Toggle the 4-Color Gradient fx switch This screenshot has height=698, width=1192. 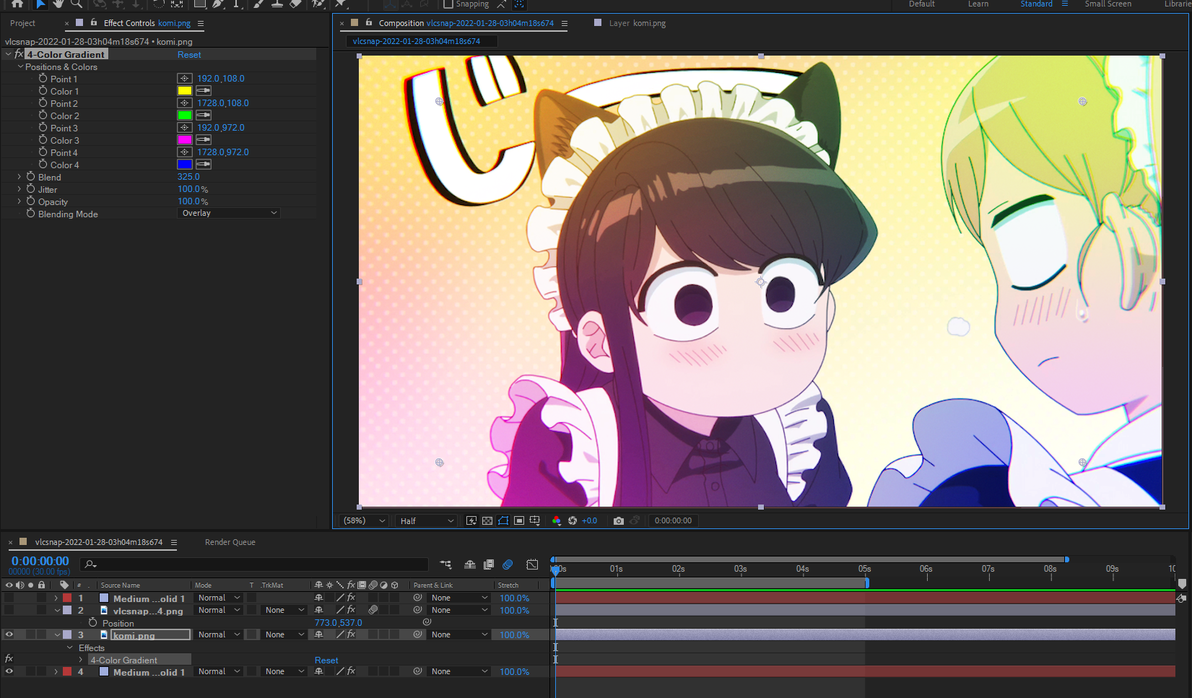(19, 54)
